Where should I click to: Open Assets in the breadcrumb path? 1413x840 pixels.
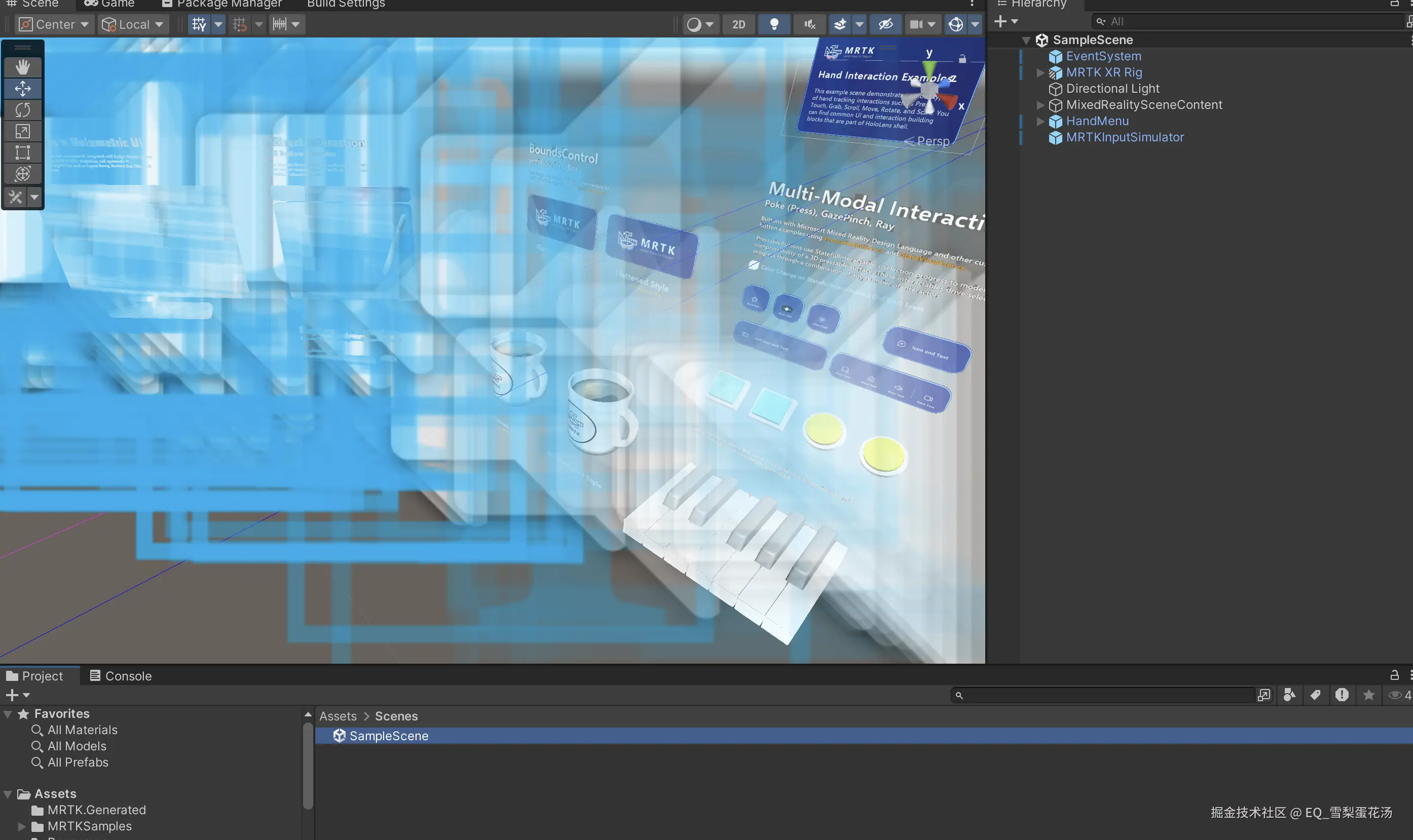338,716
